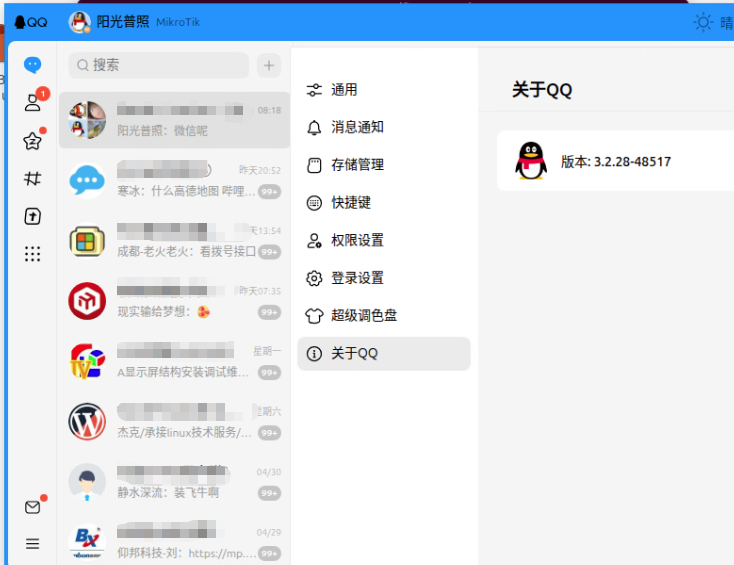Click MikroTik status text in header
Image resolution: width=734 pixels, height=565 pixels.
(178, 22)
